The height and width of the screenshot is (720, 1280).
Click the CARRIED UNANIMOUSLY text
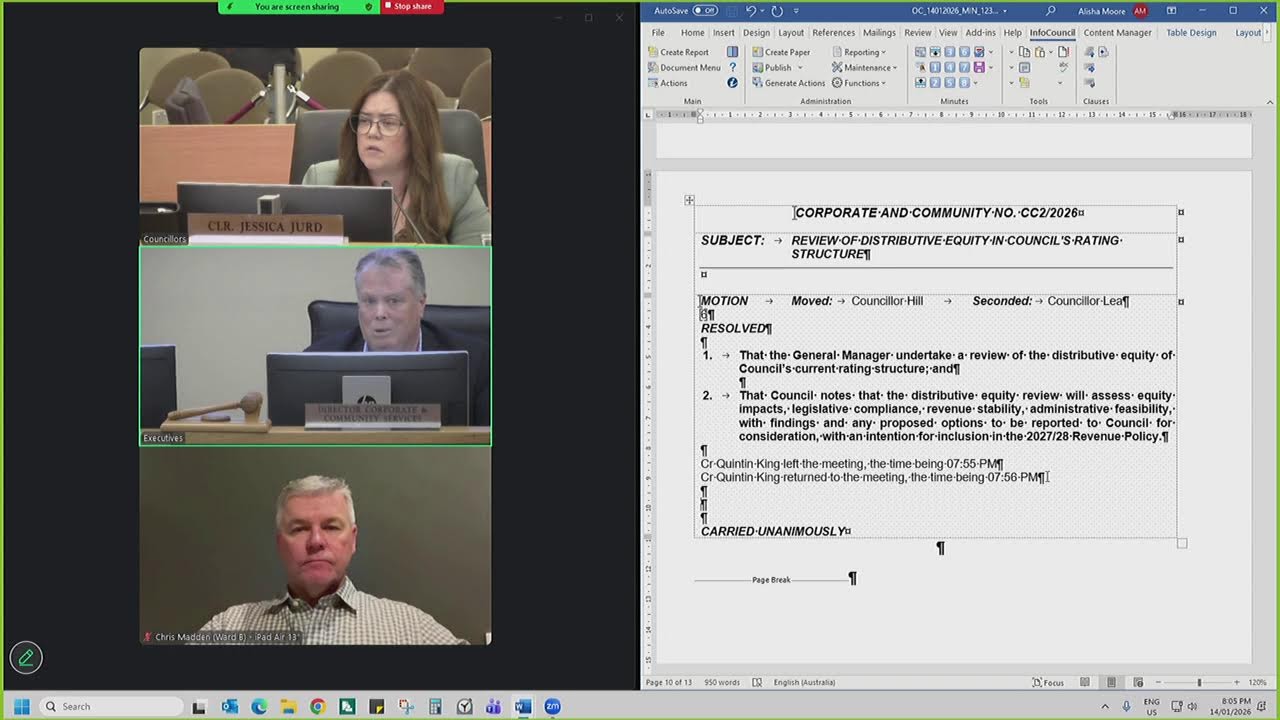click(774, 531)
